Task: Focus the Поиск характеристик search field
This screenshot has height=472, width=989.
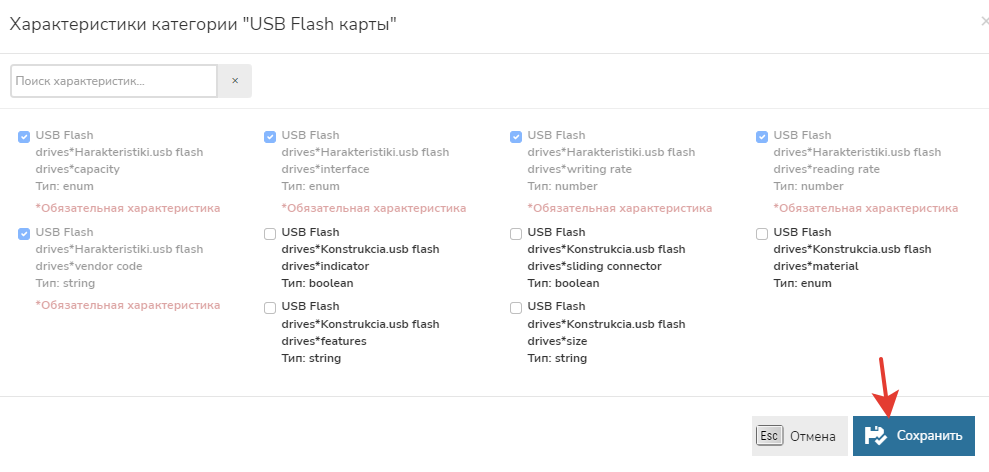Action: (x=113, y=81)
